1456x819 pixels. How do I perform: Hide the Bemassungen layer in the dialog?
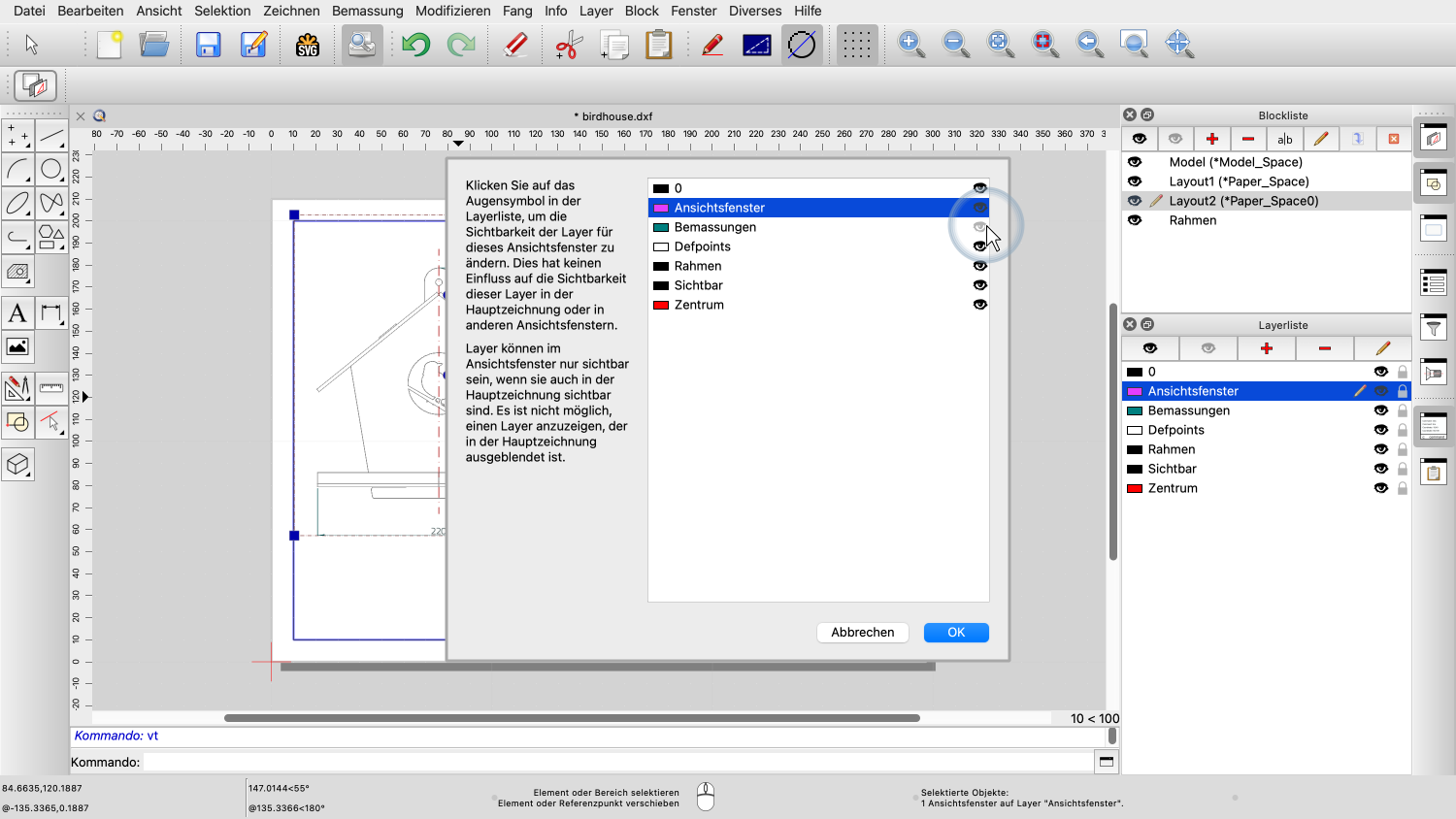(x=979, y=226)
